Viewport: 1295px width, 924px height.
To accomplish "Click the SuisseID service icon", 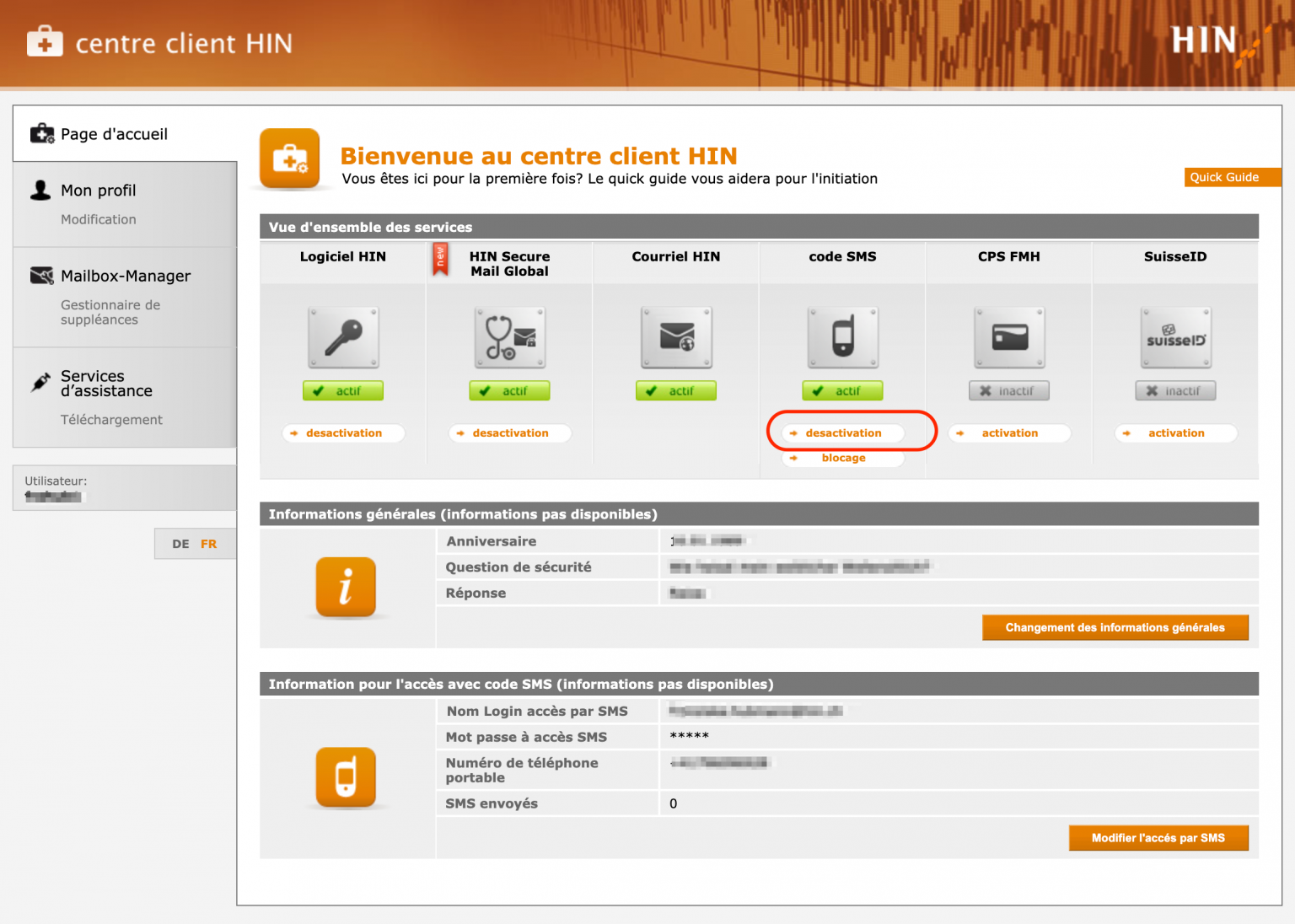I will pos(1175,337).
